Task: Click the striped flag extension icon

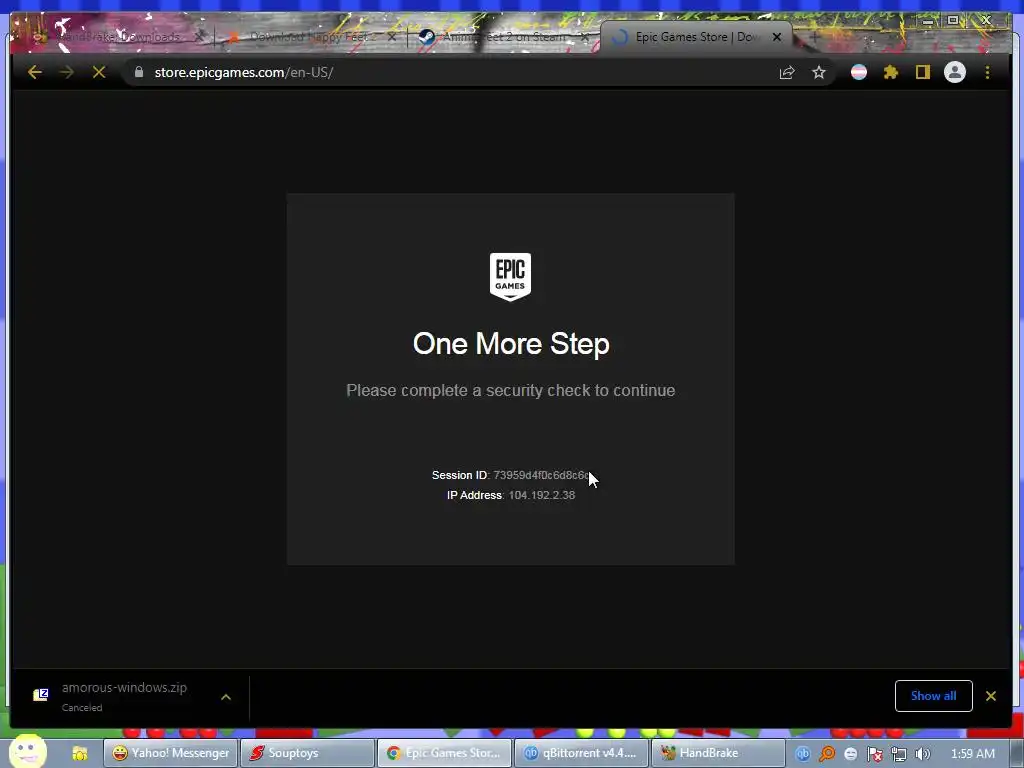Action: click(859, 72)
